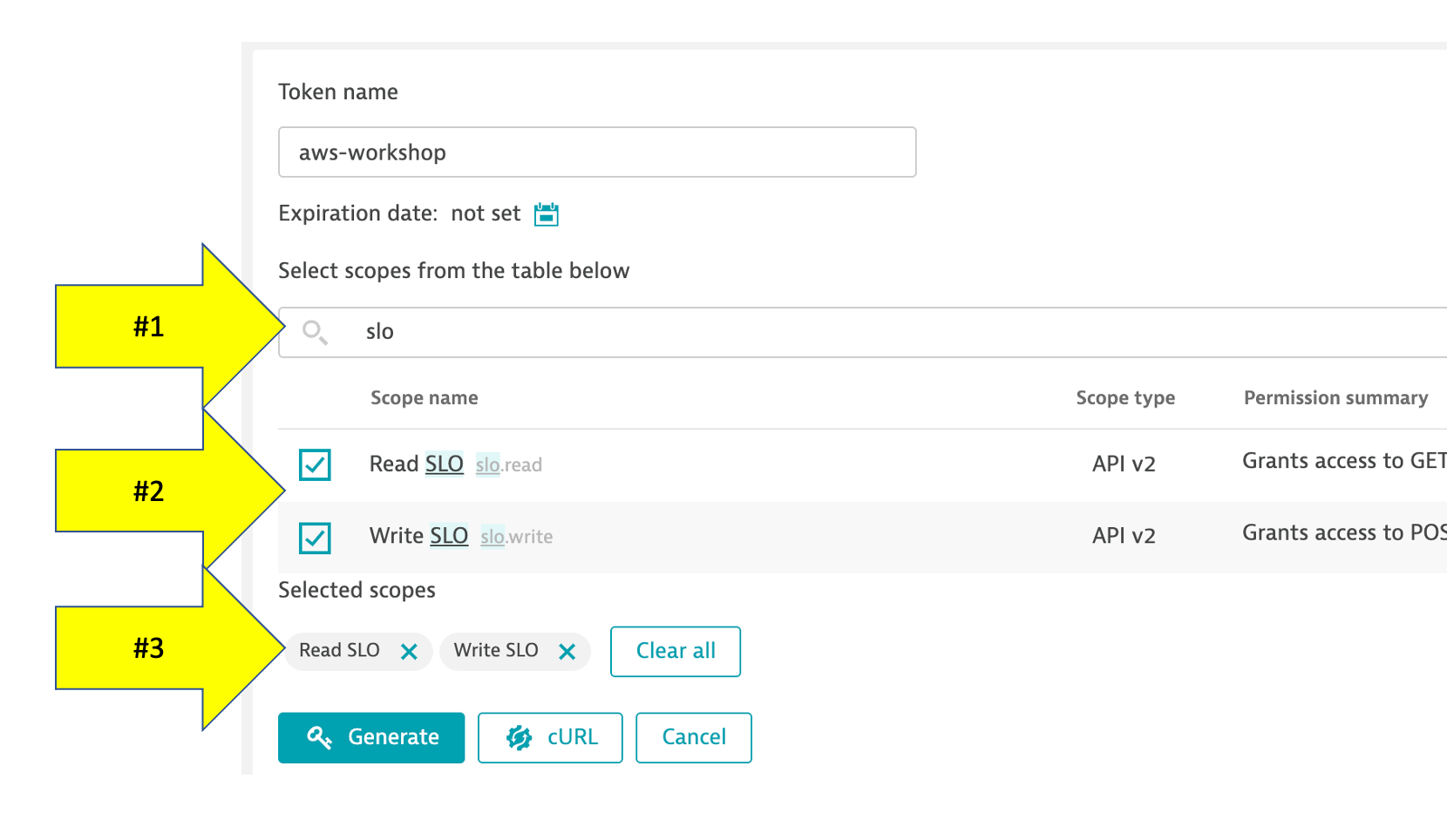Select the Write SLO scope name text

tap(418, 535)
